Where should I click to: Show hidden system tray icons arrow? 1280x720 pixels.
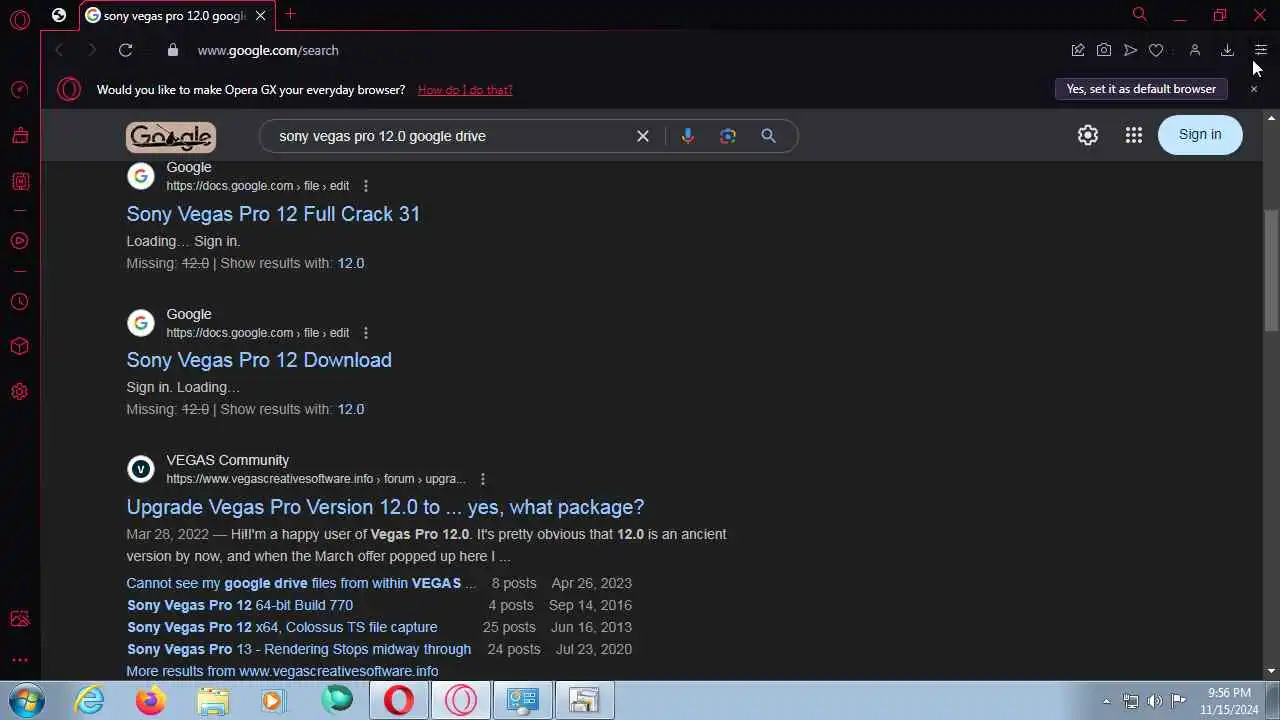pyautogui.click(x=1106, y=701)
